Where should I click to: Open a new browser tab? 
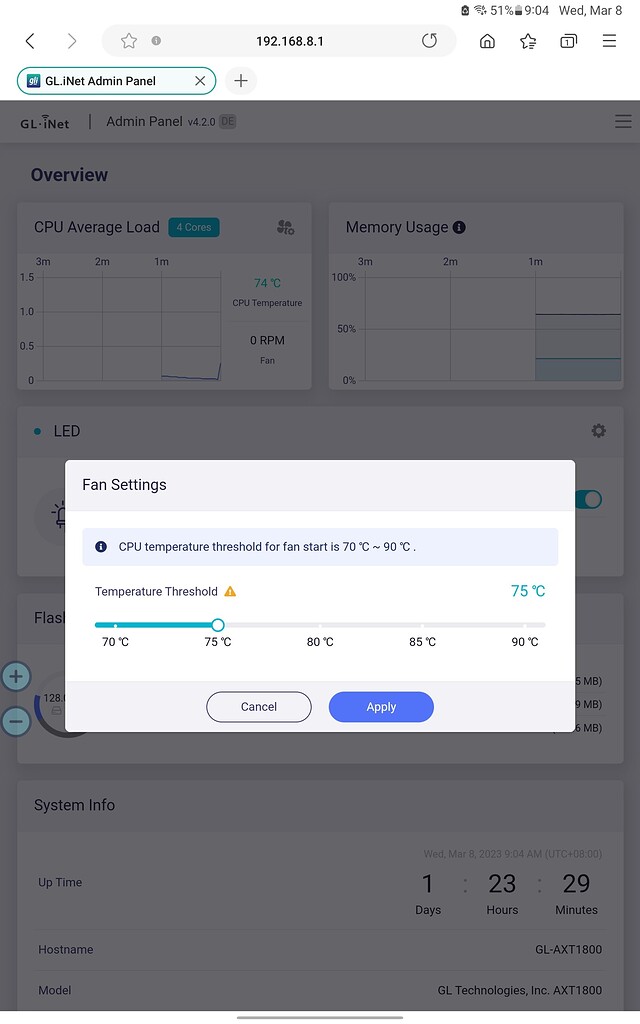[240, 81]
